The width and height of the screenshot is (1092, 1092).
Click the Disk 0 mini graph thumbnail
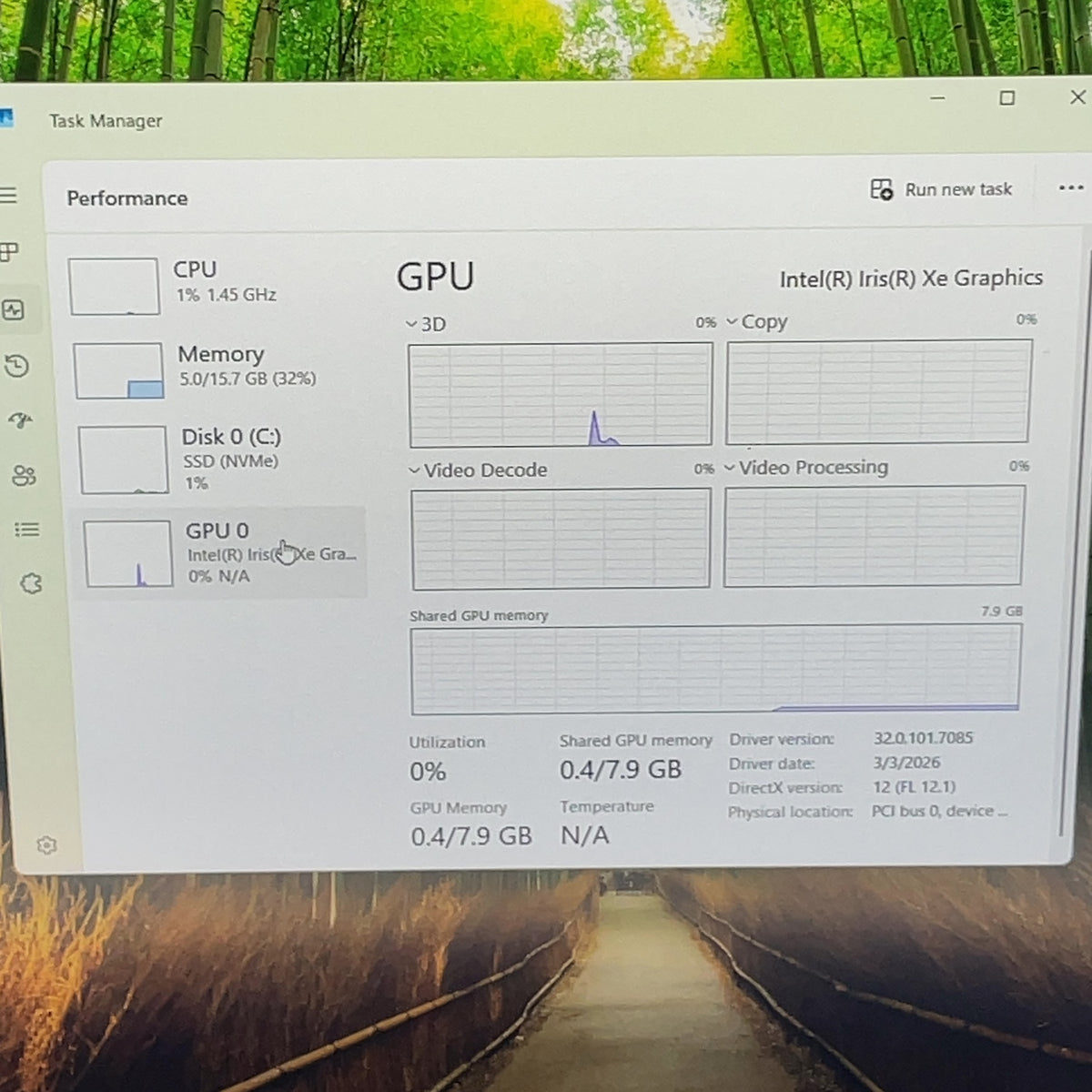(x=123, y=460)
